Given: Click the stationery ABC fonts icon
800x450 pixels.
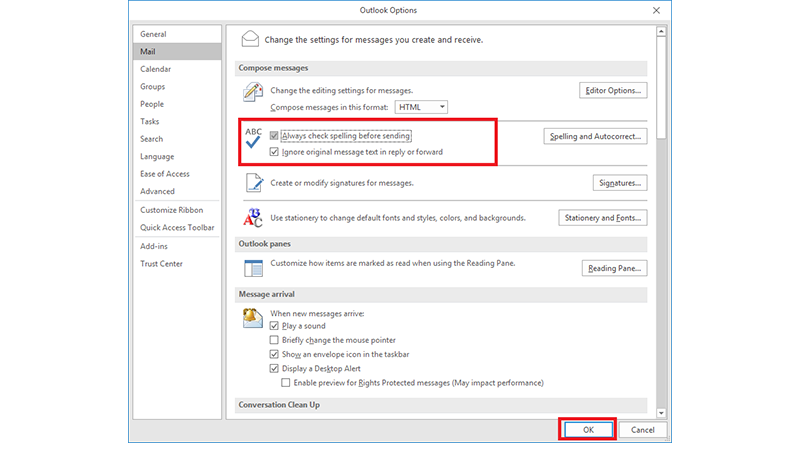Looking at the screenshot, I should pyautogui.click(x=253, y=217).
